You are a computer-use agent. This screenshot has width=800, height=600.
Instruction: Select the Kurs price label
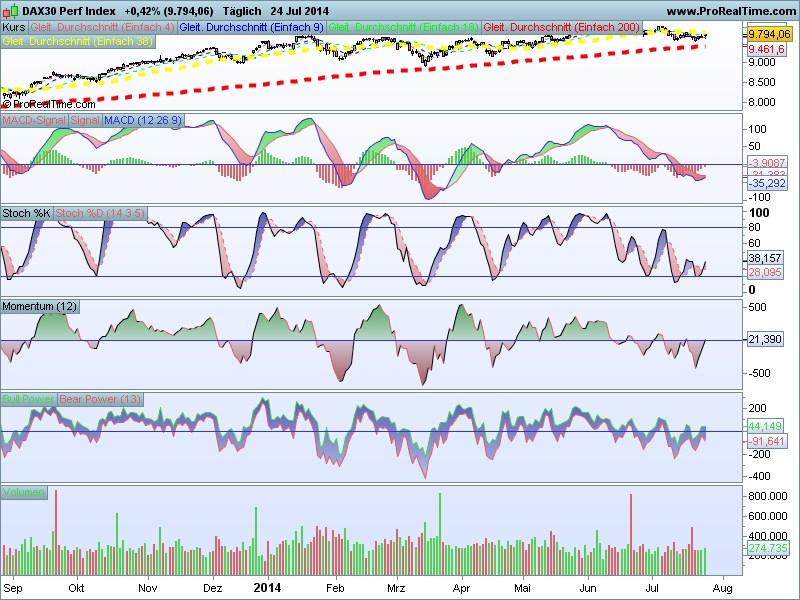(x=14, y=27)
